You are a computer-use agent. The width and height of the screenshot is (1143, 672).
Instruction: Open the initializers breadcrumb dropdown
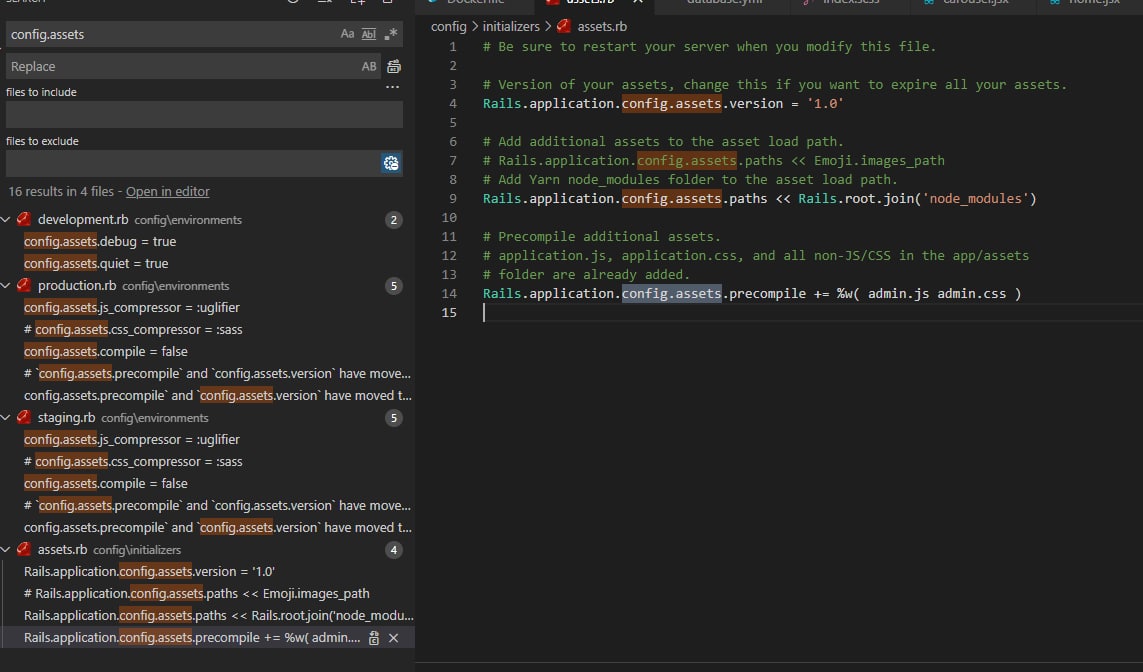511,26
